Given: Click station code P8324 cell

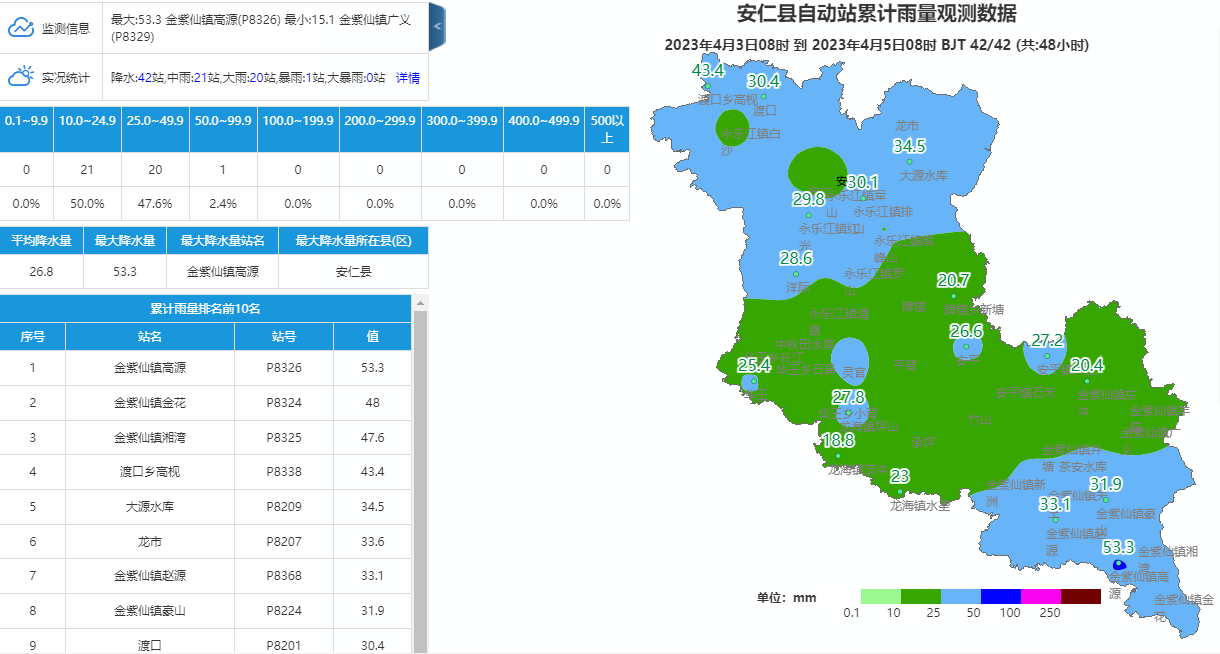Looking at the screenshot, I should coord(284,403).
